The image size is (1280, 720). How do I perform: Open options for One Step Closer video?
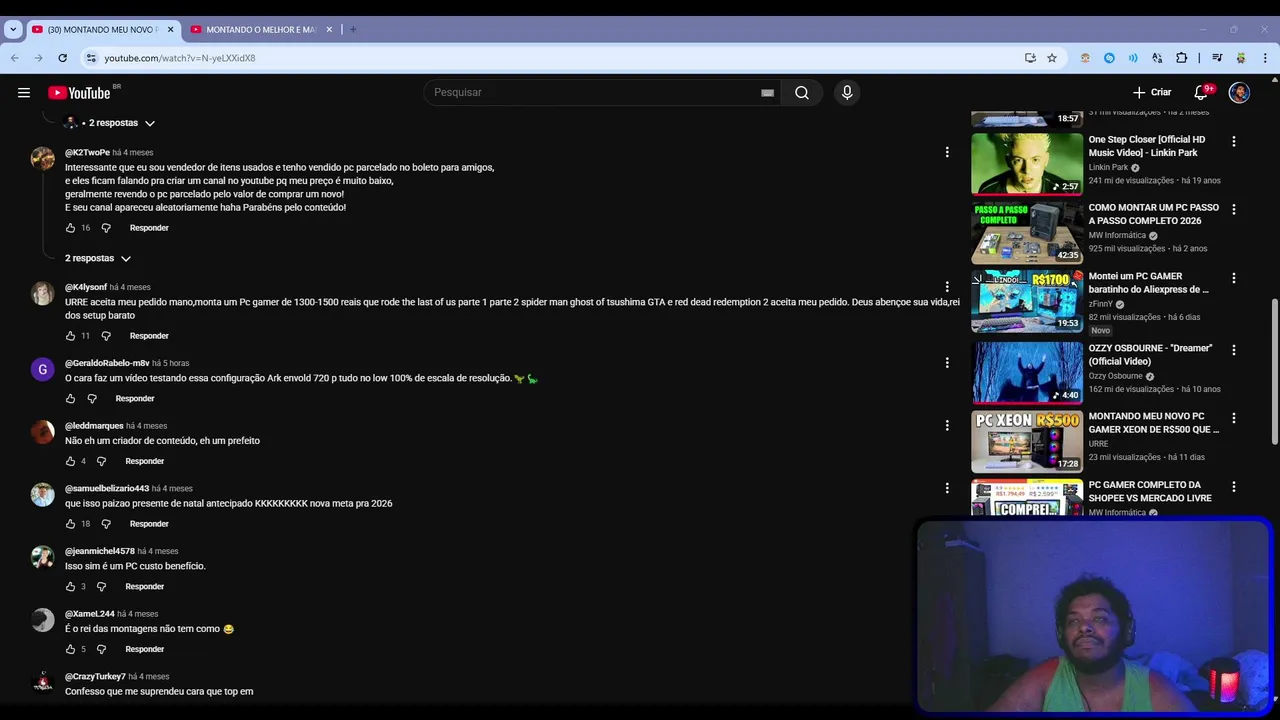click(1234, 142)
